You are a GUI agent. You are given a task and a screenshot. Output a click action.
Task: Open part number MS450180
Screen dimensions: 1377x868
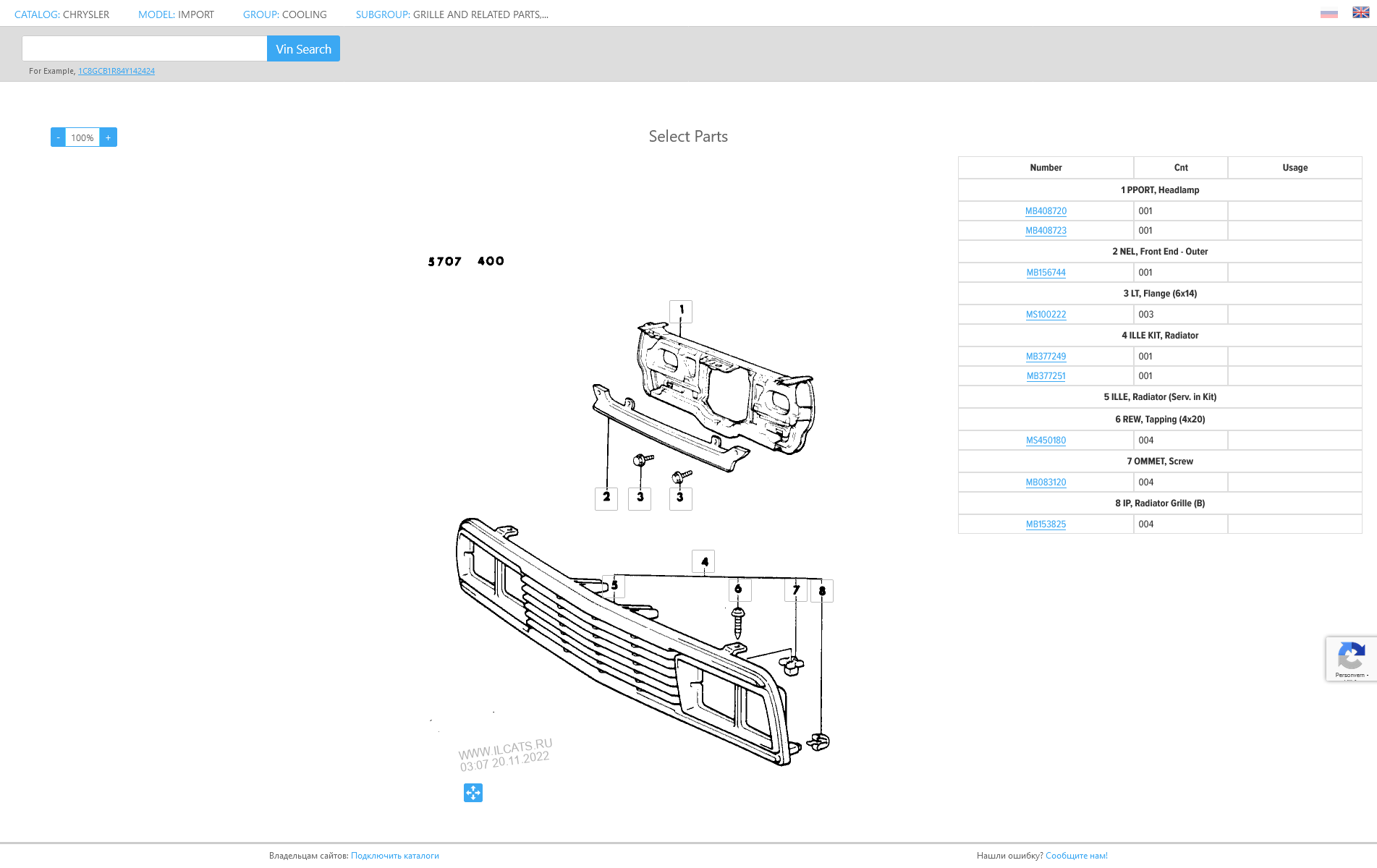point(1046,441)
